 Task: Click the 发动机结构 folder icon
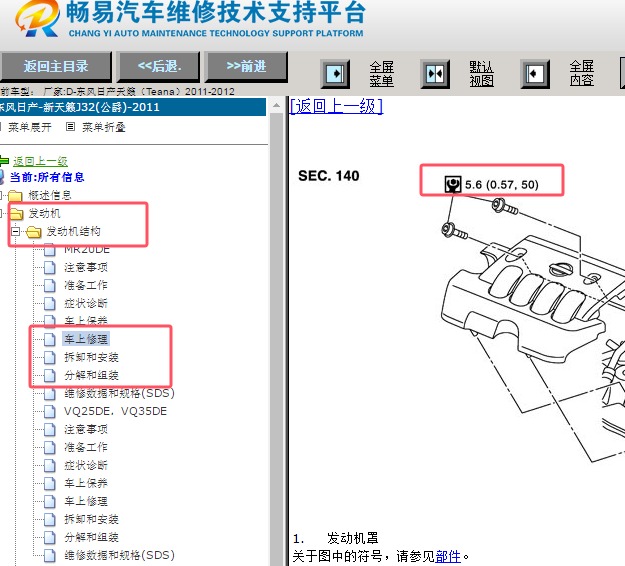click(x=33, y=232)
